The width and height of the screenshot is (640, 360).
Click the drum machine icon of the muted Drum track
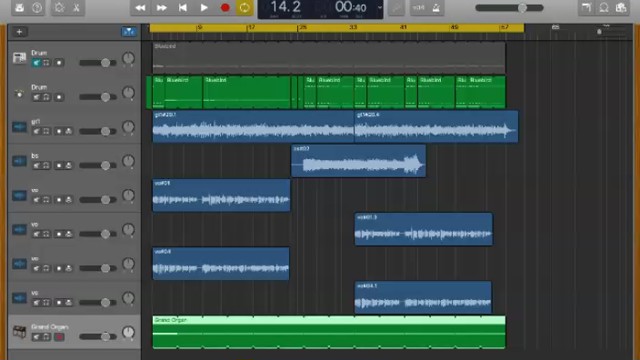(19, 58)
